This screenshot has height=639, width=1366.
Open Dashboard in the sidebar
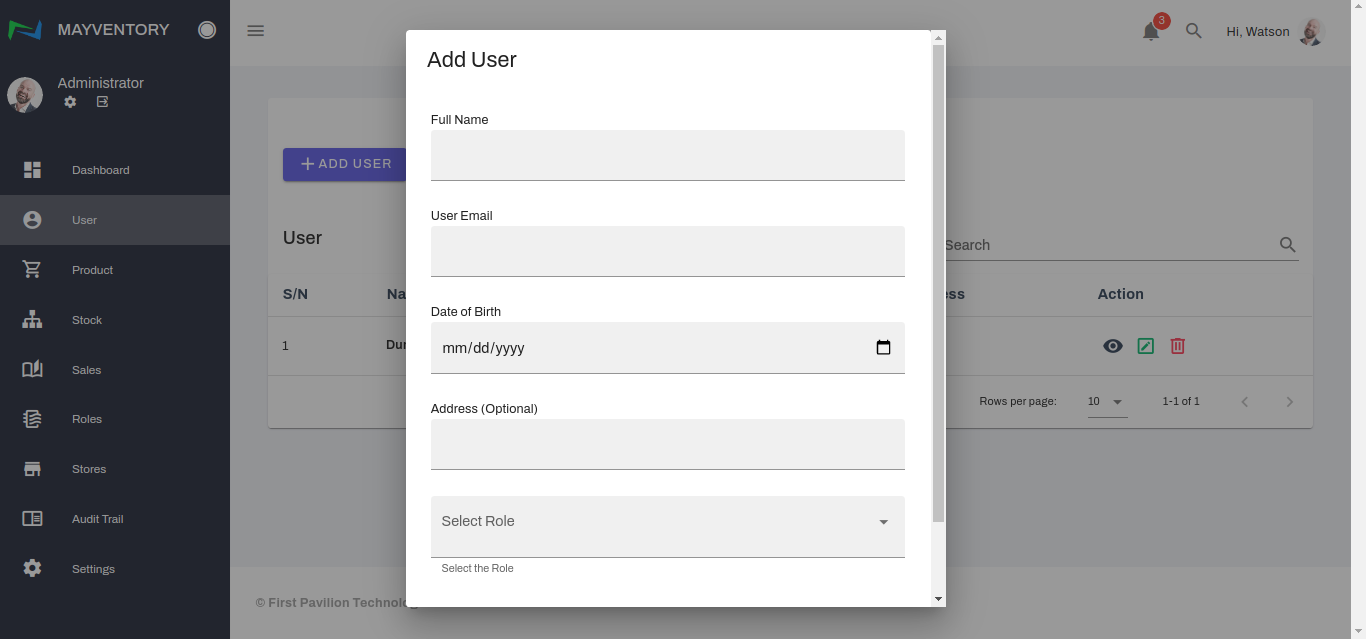click(100, 170)
